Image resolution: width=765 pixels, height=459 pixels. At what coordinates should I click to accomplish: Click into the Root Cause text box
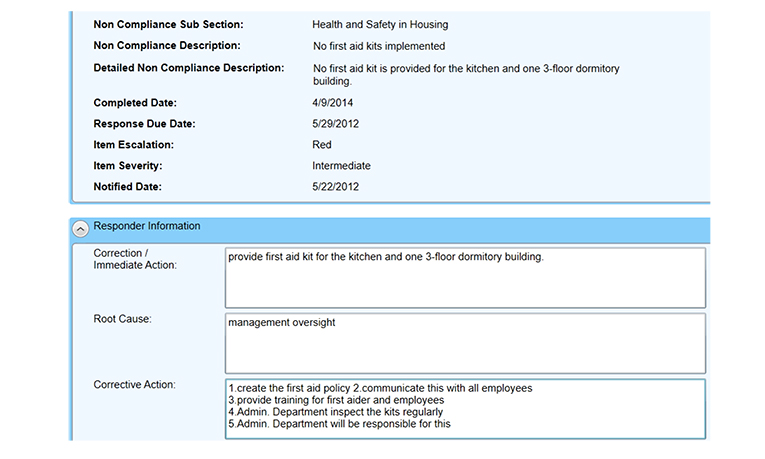[465, 343]
